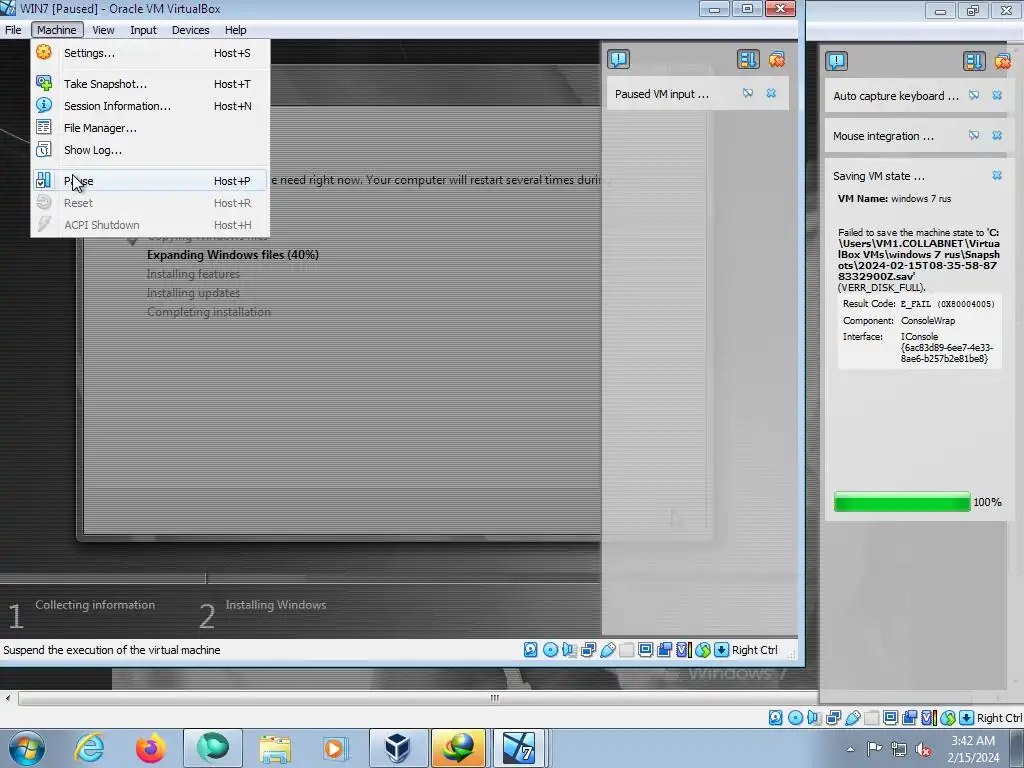Launch Internet Explorer from the taskbar
This screenshot has height=768, width=1024.
tap(89, 748)
